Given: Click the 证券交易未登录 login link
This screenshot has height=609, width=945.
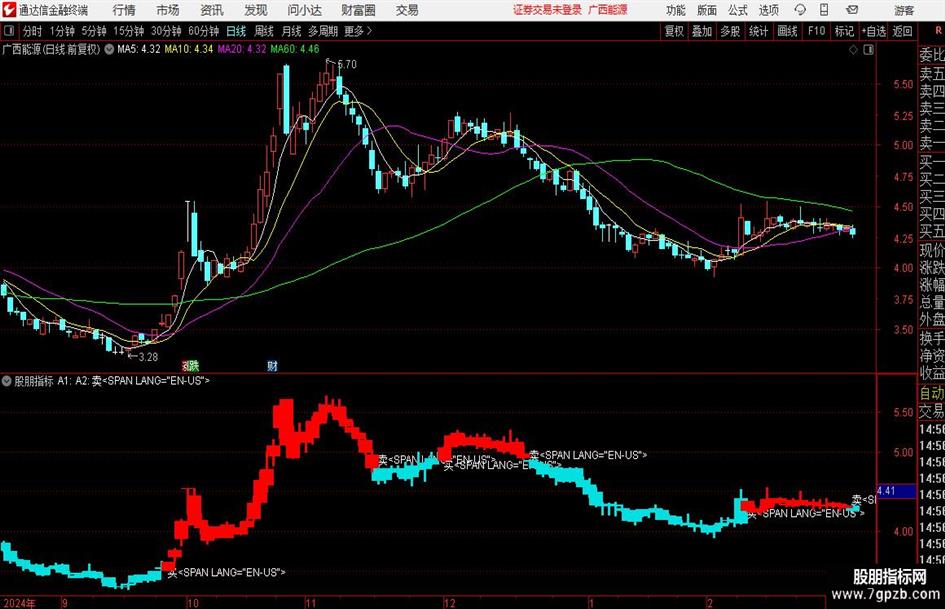Looking at the screenshot, I should [547, 10].
